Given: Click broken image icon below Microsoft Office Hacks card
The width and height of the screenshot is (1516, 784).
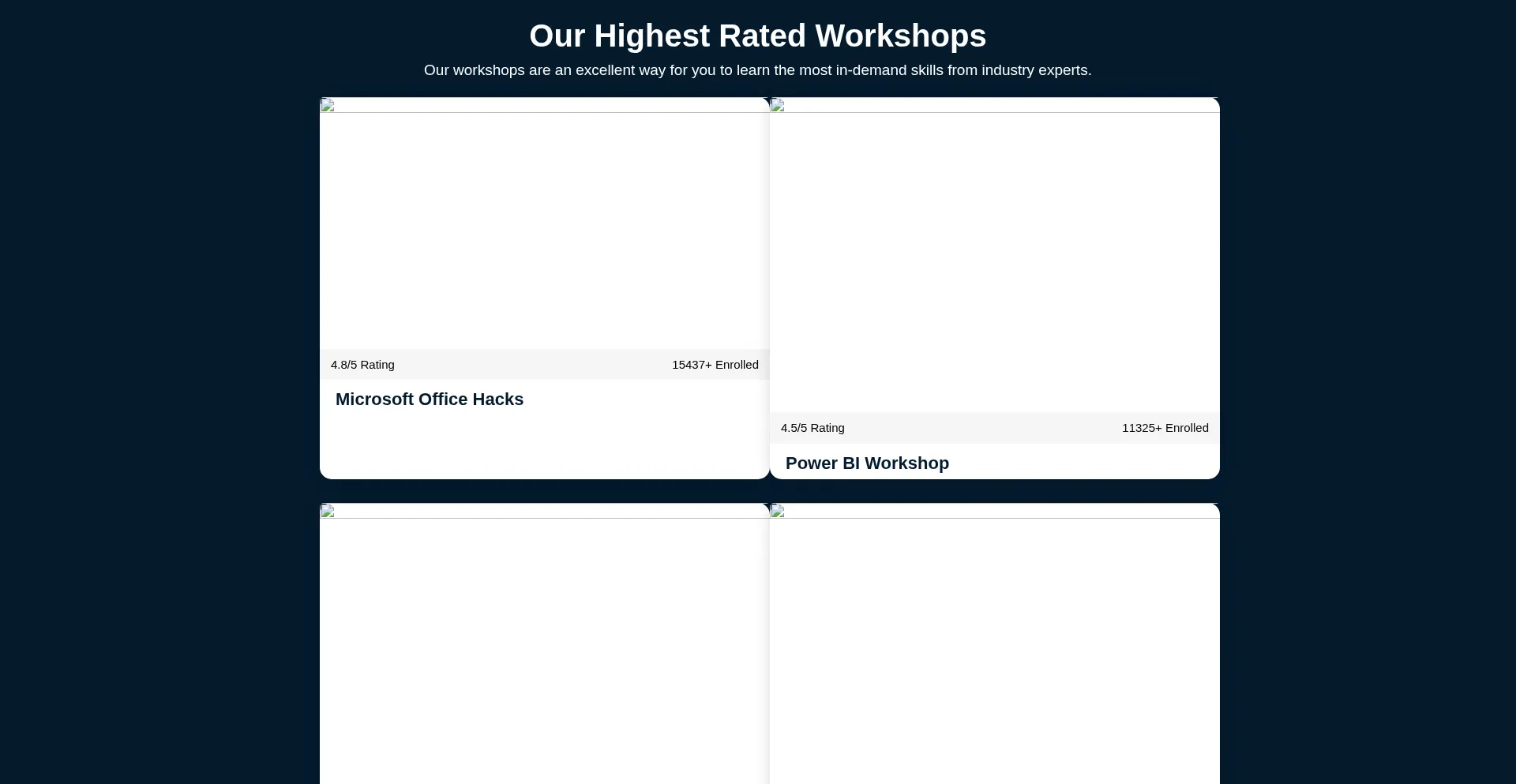Looking at the screenshot, I should [328, 512].
